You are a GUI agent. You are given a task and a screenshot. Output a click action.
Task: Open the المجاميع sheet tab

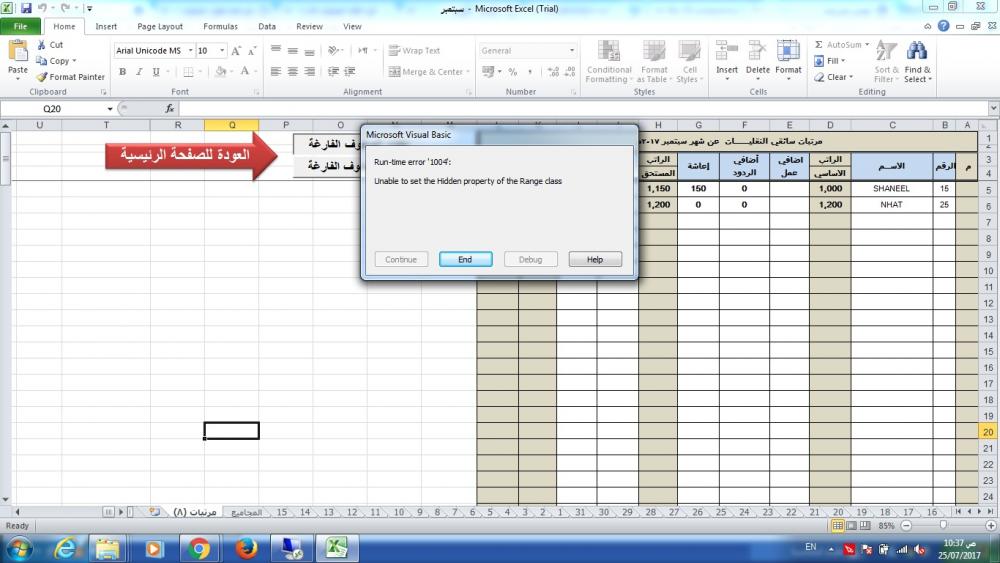246,512
